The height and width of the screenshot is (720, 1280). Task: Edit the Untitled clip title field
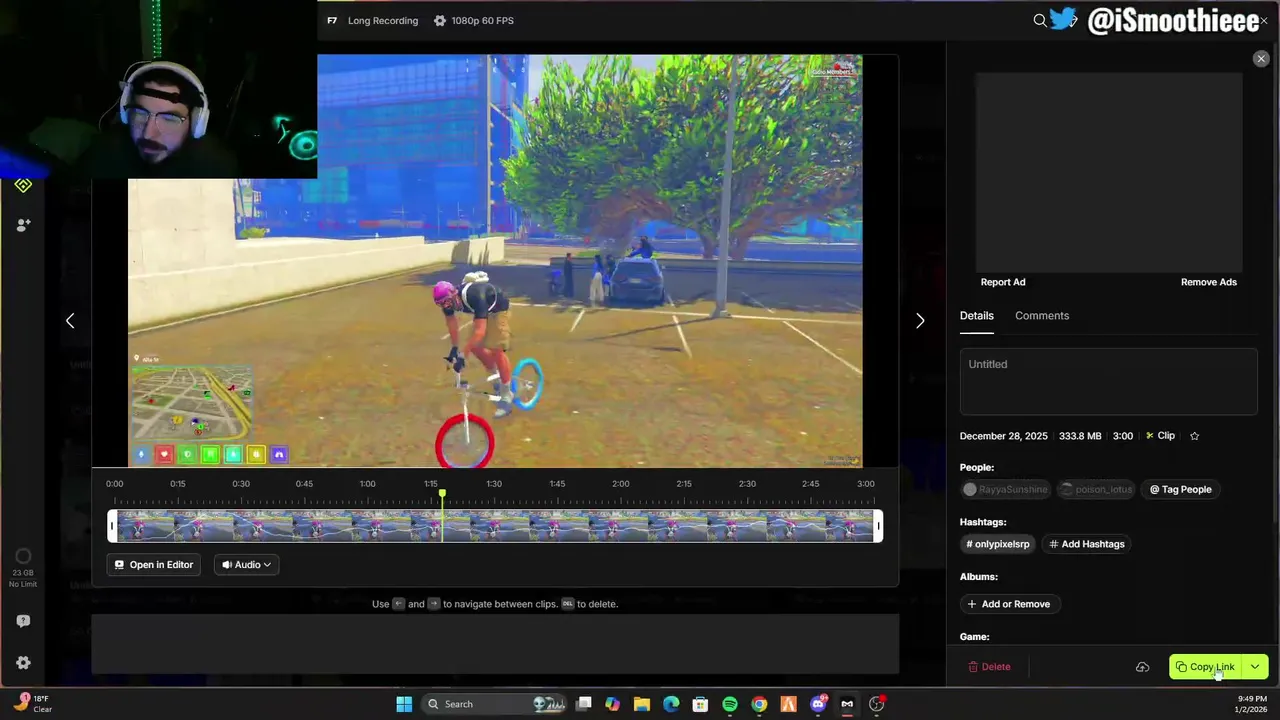pos(1108,381)
